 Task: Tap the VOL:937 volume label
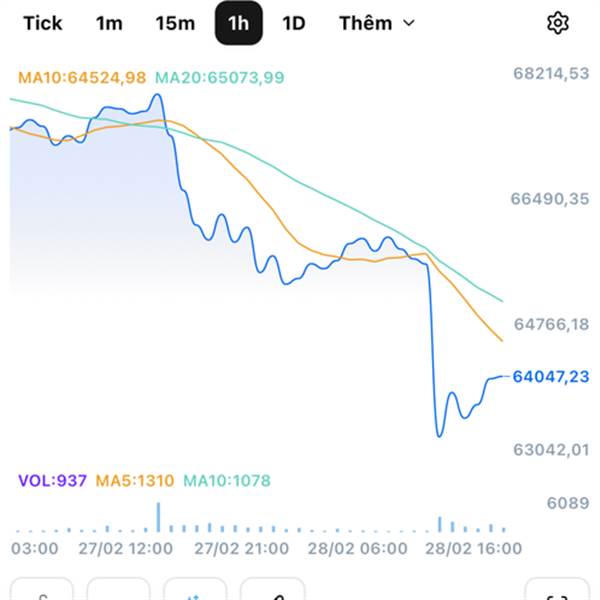coord(52,481)
